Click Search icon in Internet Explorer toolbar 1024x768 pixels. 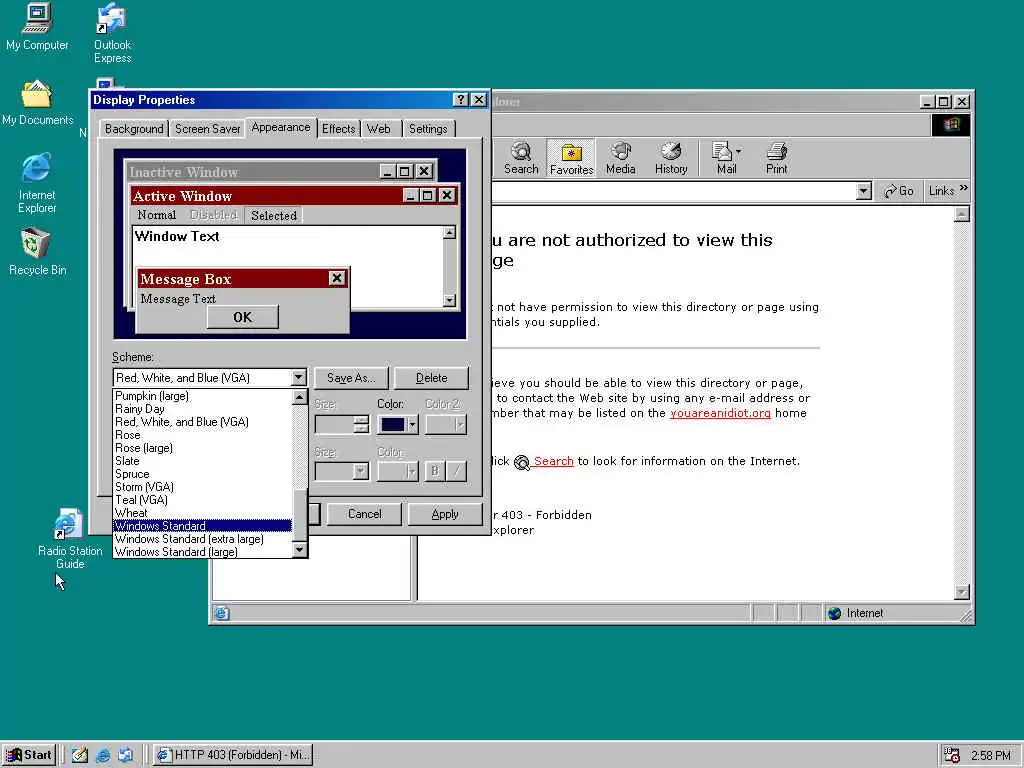pyautogui.click(x=521, y=158)
